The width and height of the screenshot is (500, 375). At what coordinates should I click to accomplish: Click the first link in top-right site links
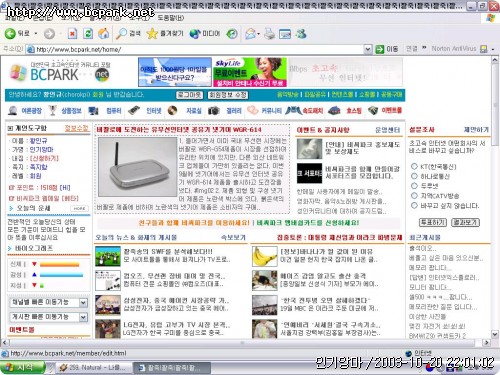(287, 95)
